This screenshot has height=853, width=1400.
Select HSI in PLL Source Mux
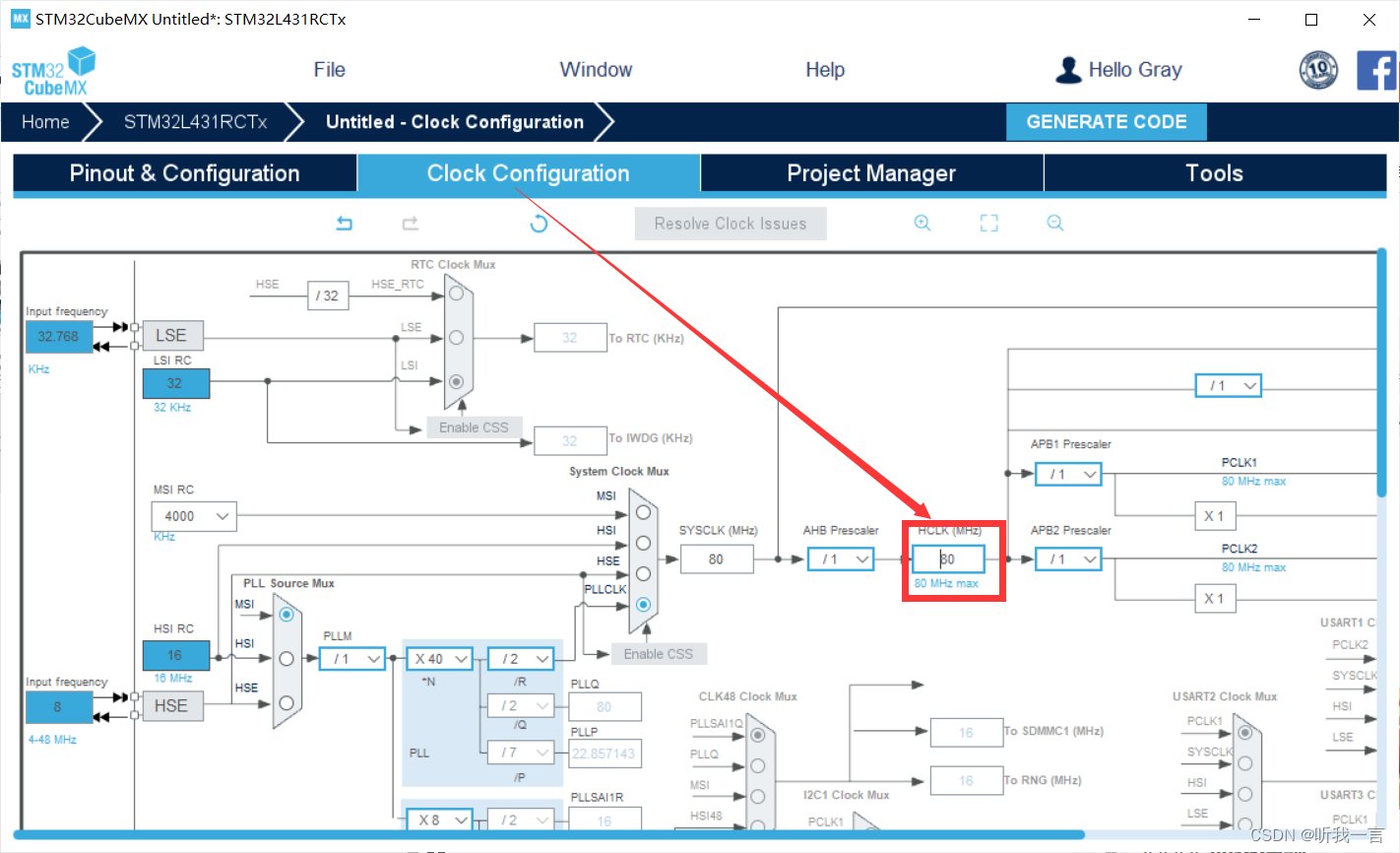click(286, 659)
